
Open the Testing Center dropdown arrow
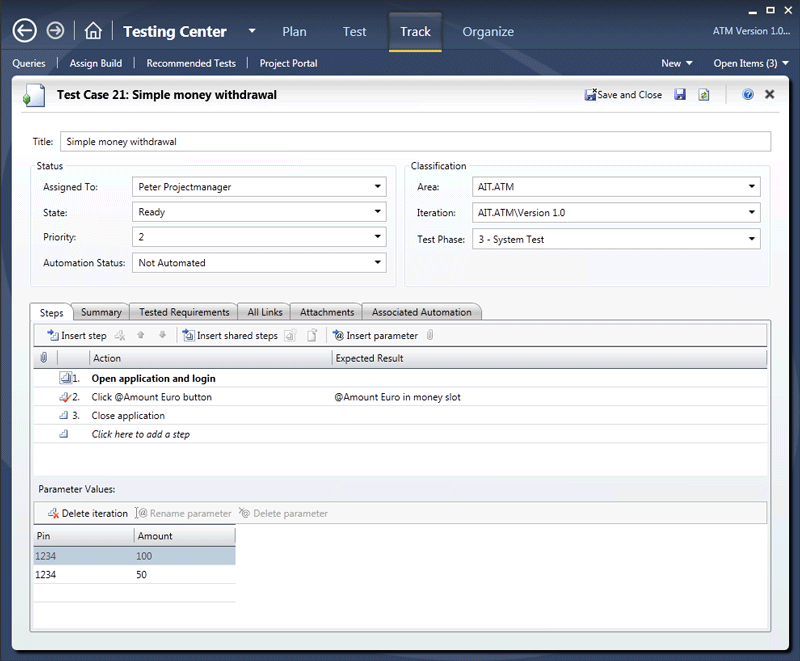(252, 31)
